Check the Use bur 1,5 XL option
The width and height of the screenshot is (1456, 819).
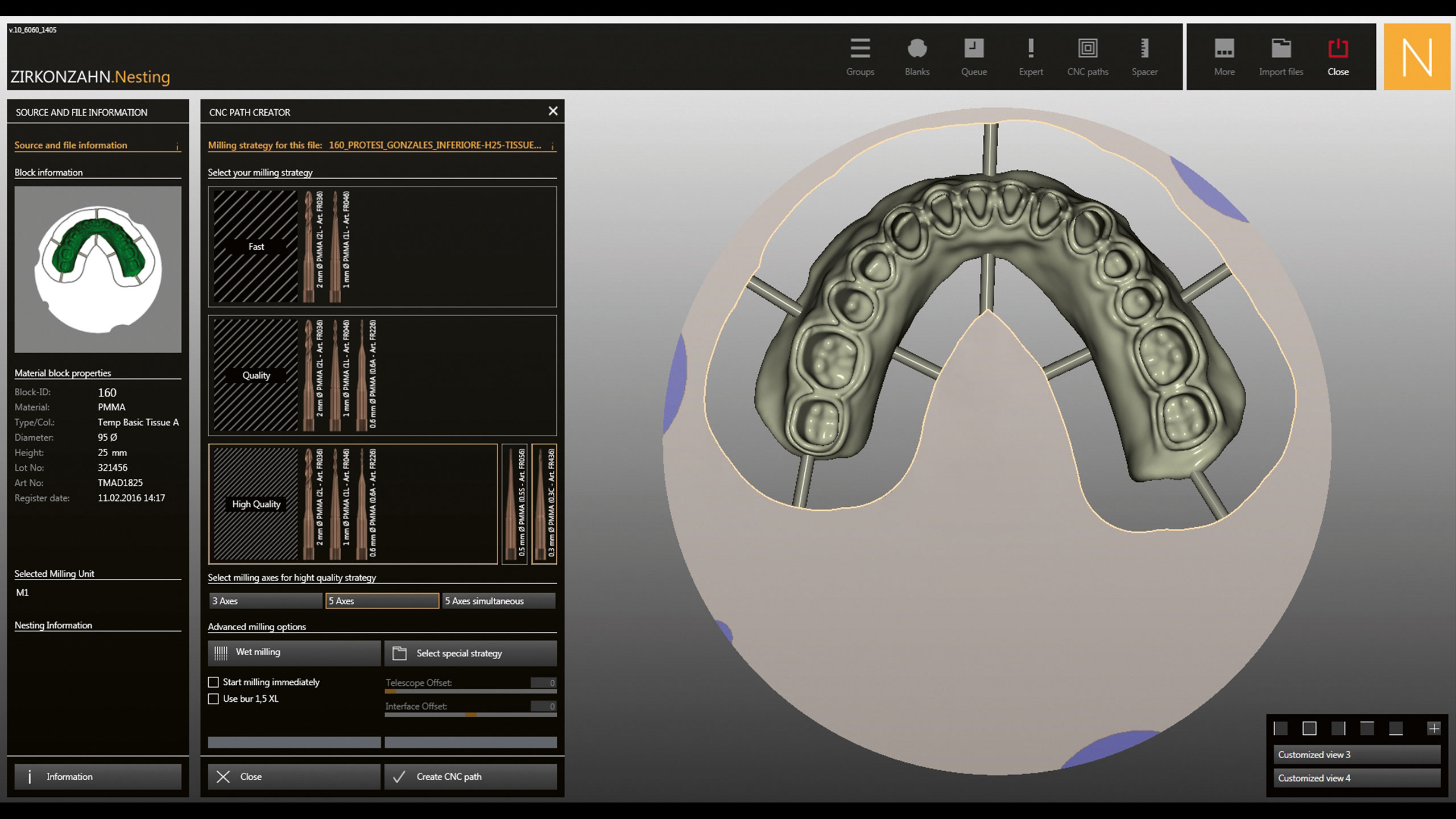[213, 699]
